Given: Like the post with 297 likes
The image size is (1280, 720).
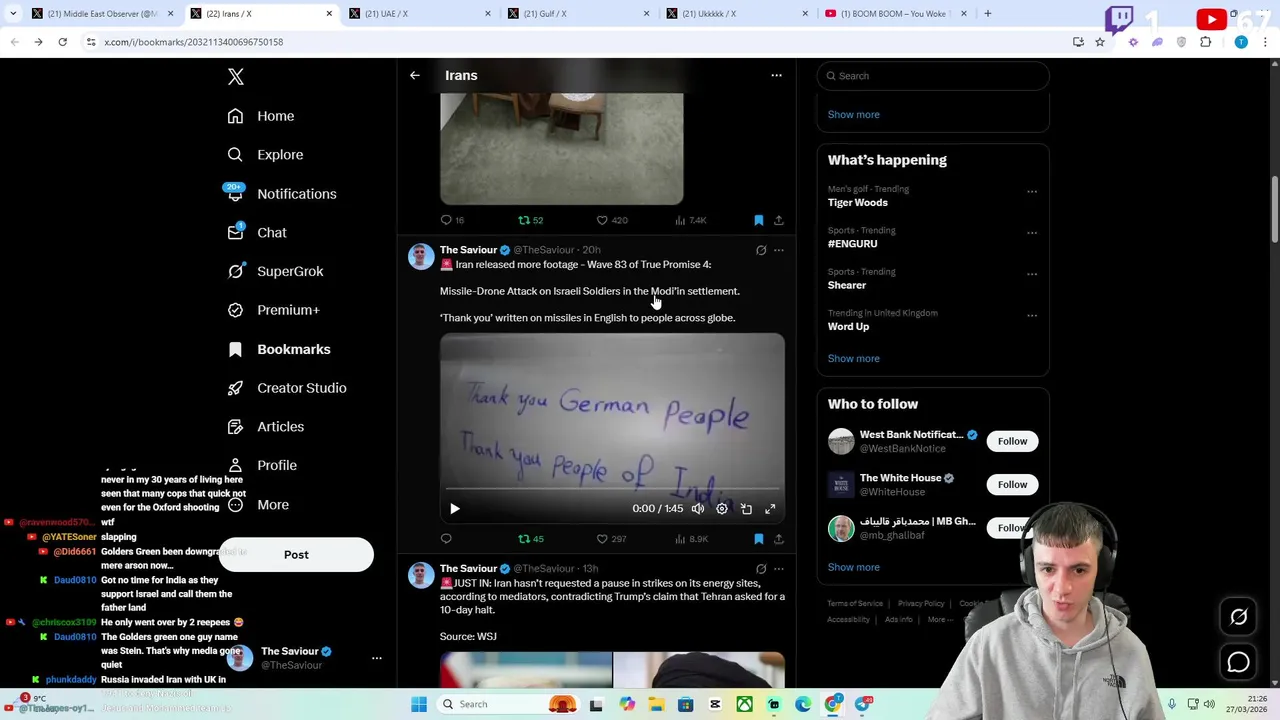Looking at the screenshot, I should [611, 539].
